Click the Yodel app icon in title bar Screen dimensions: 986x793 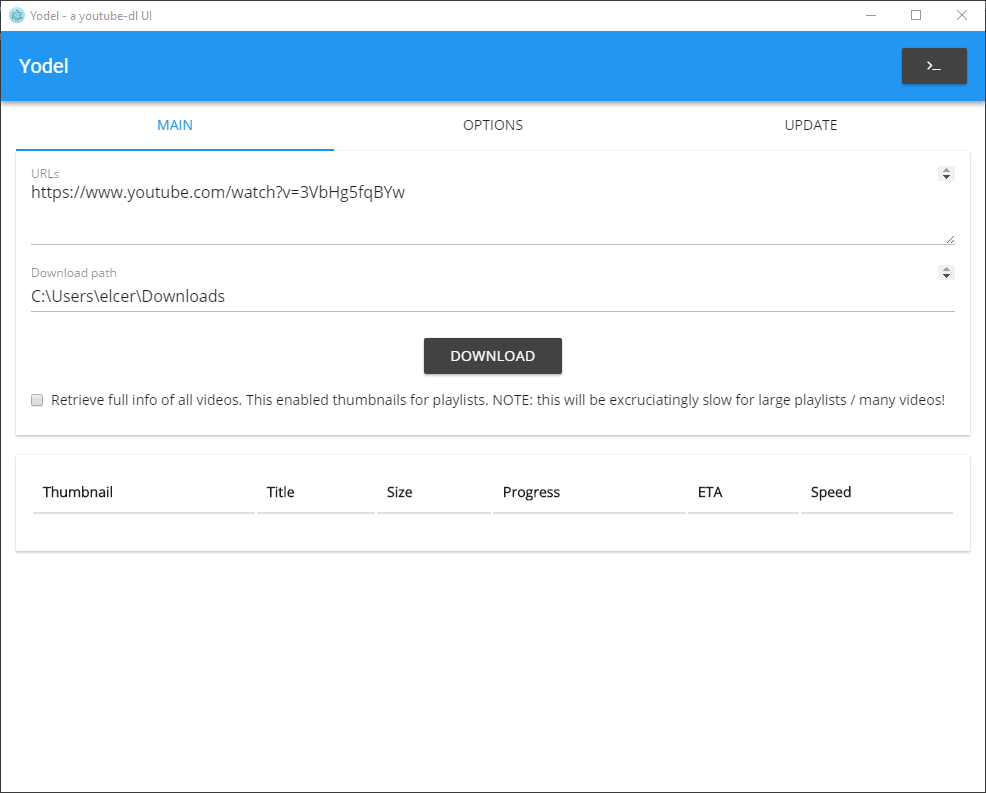click(17, 16)
